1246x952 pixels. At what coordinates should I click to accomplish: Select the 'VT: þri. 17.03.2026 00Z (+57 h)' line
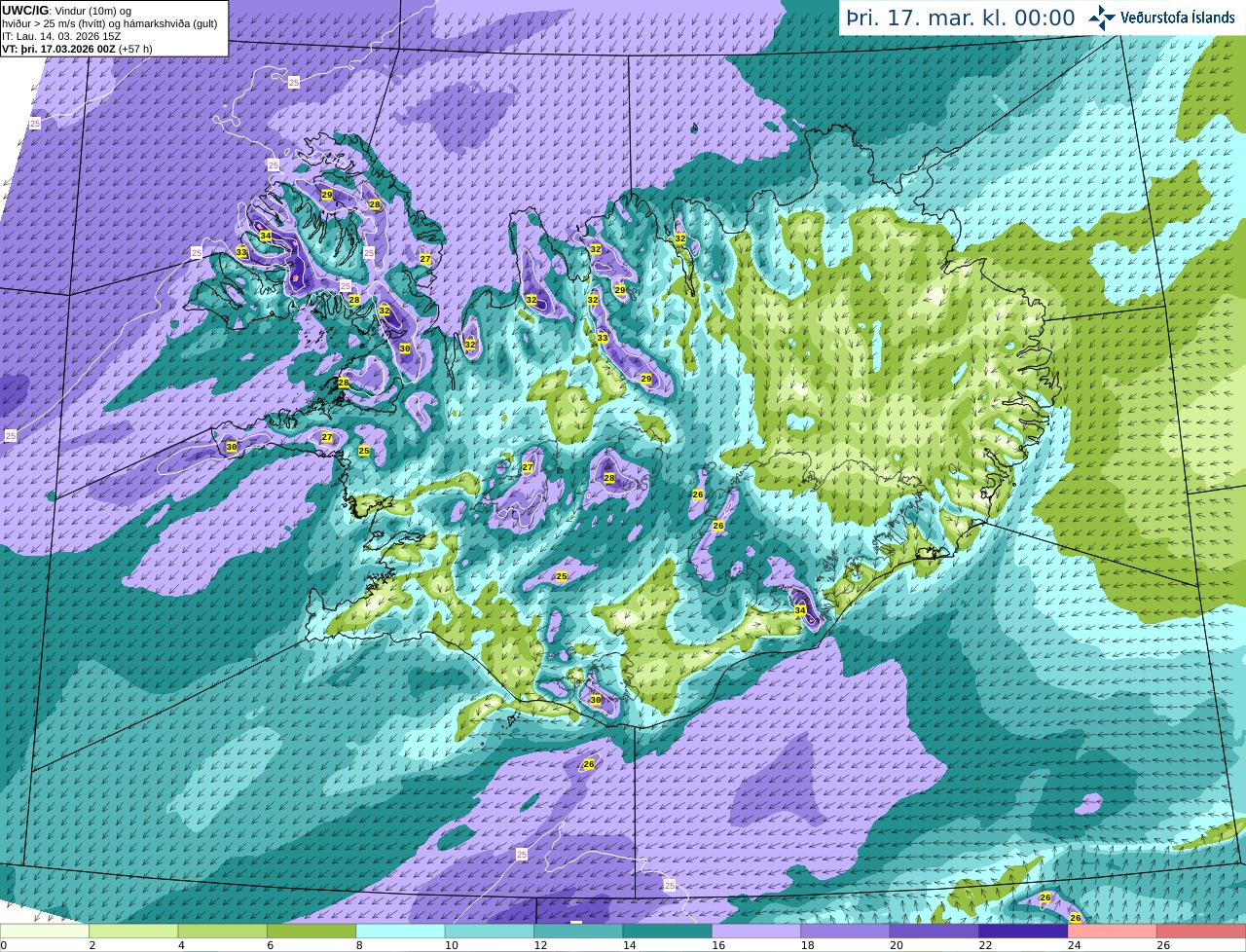tap(77, 49)
